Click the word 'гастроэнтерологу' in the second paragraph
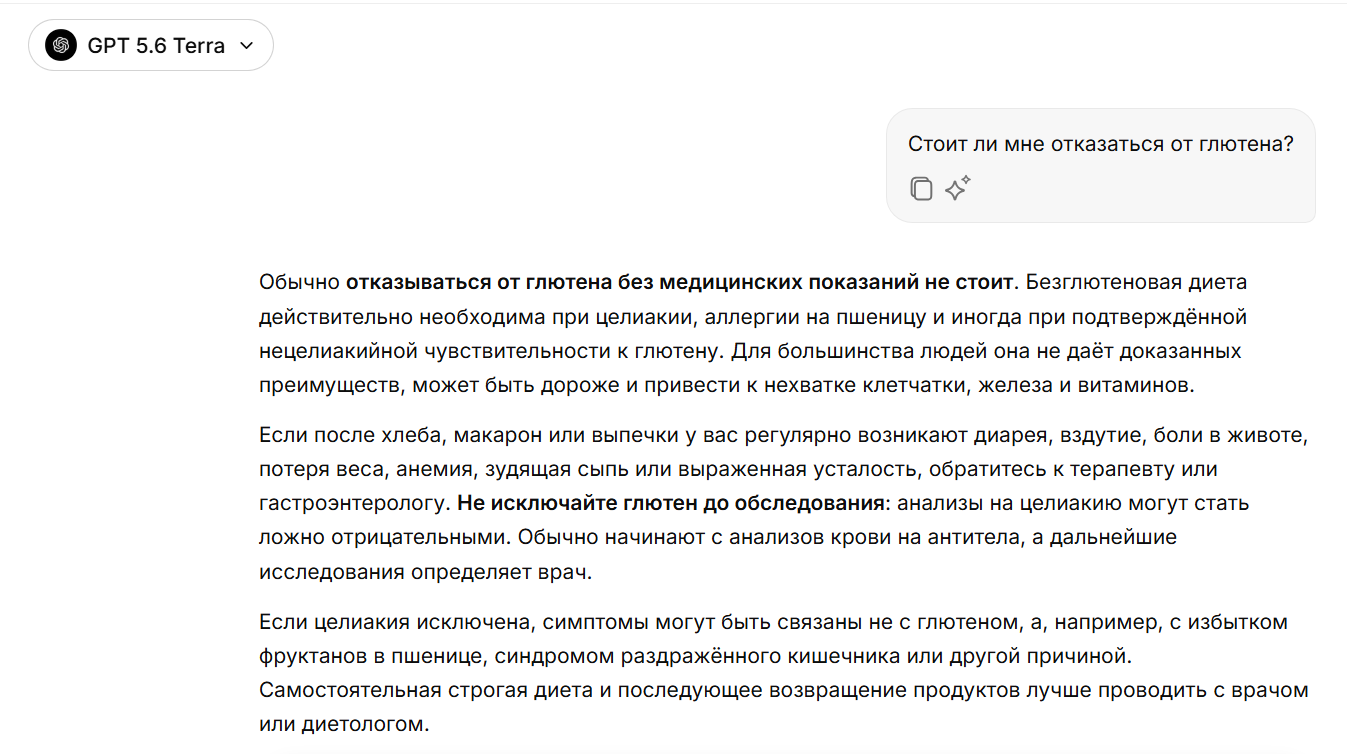 (x=354, y=503)
